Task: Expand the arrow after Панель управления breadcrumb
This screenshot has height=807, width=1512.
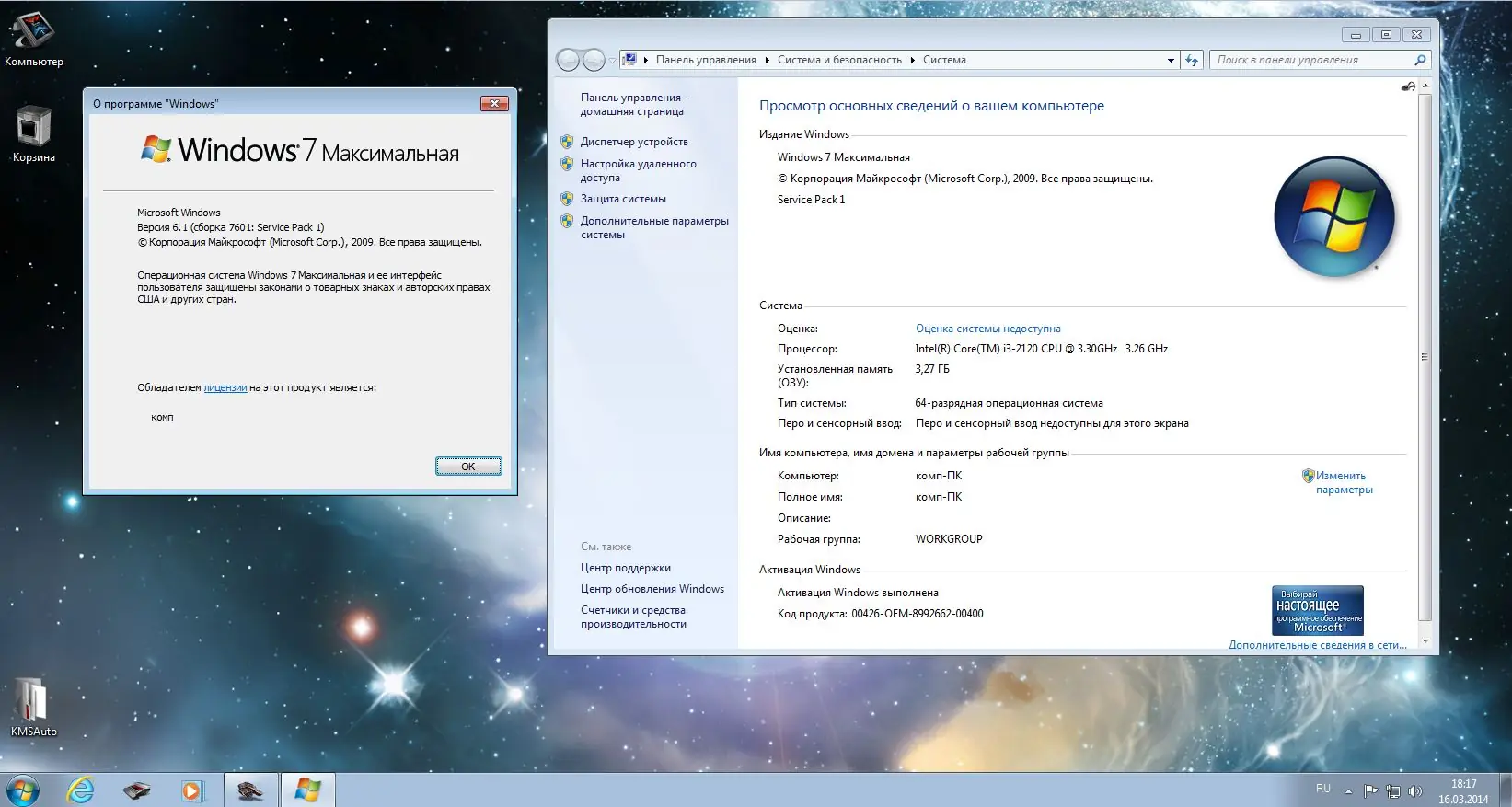Action: click(767, 60)
